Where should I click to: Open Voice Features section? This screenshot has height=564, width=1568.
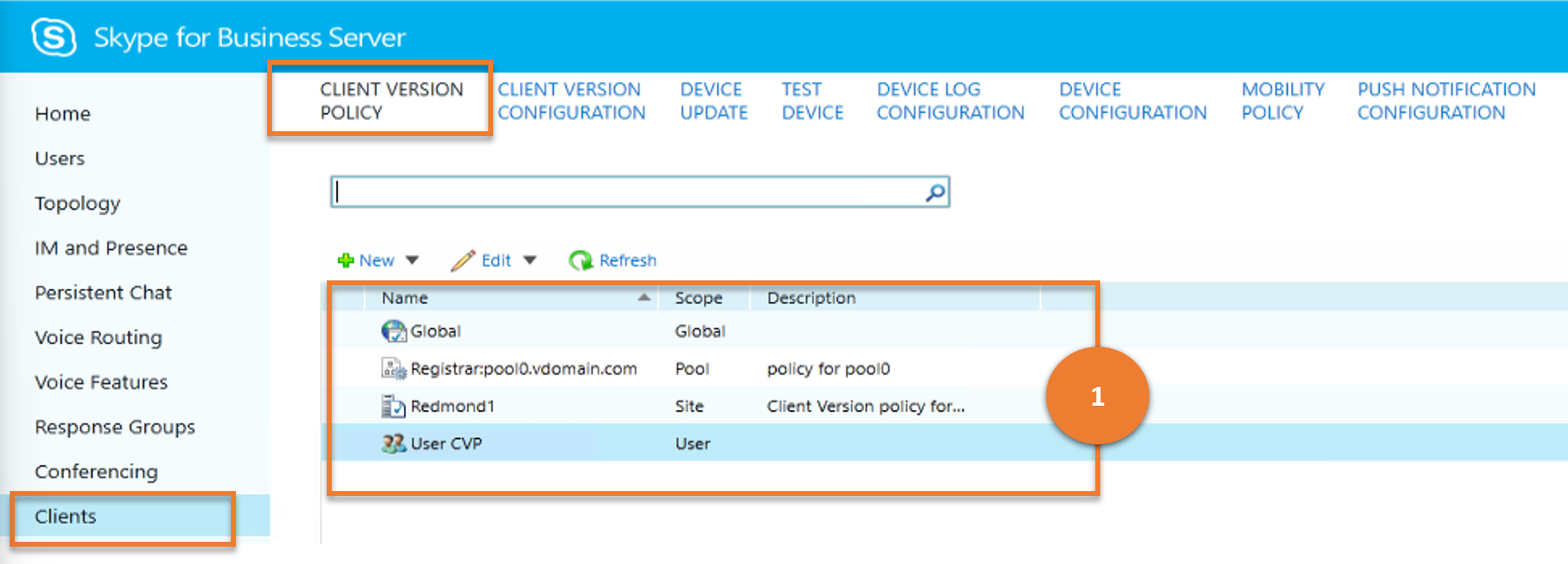pos(102,382)
